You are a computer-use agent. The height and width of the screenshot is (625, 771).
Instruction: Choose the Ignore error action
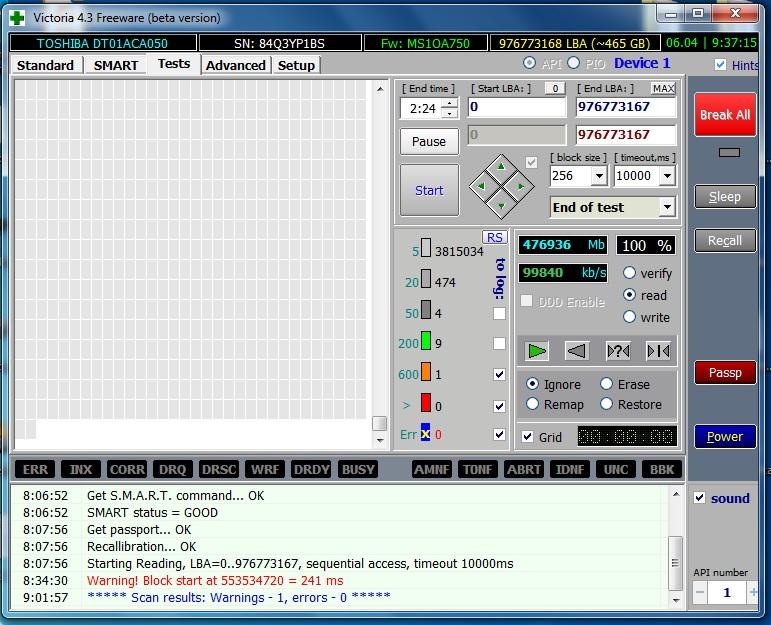click(x=532, y=384)
